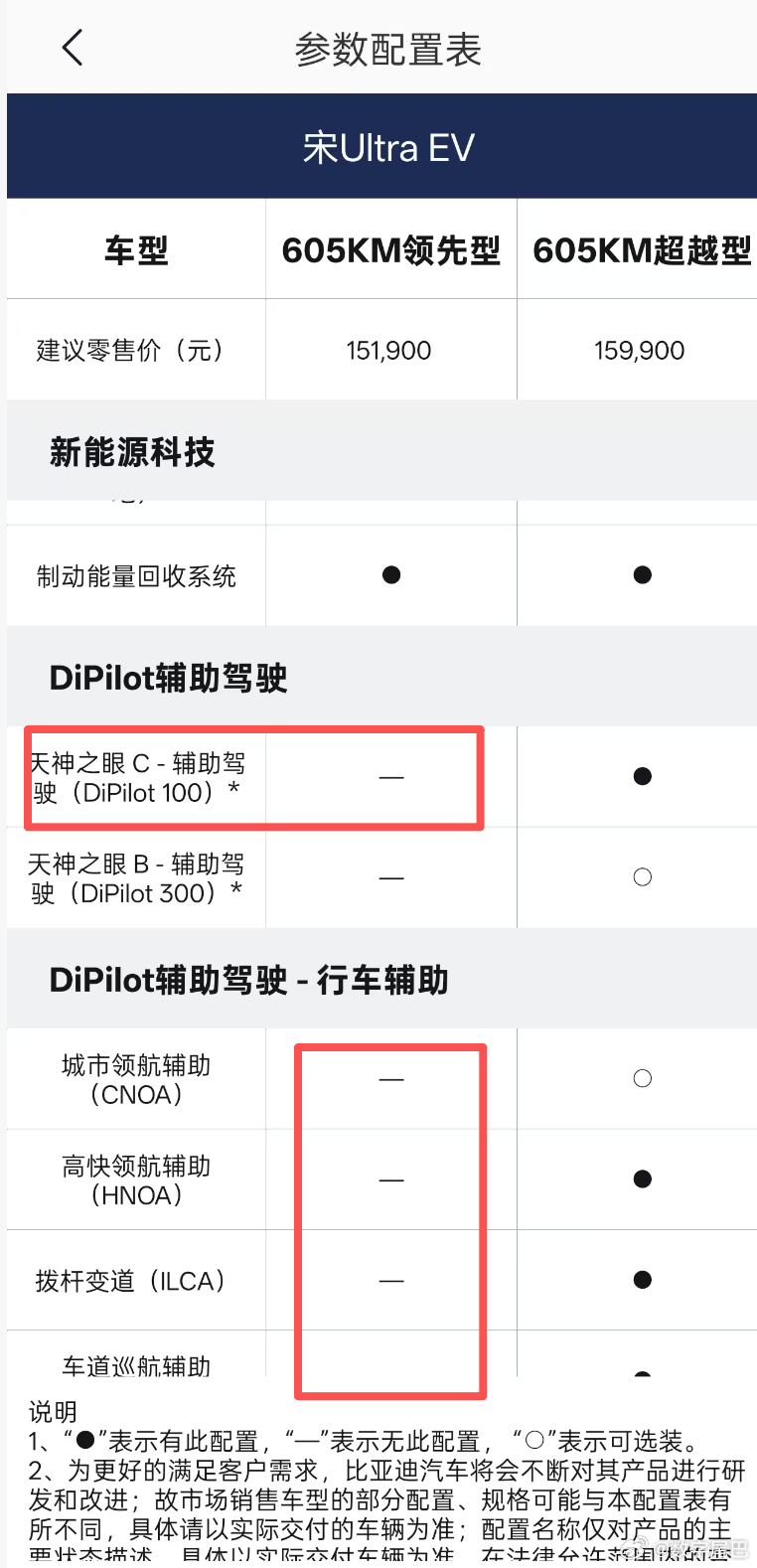The width and height of the screenshot is (757, 1568).
Task: Select the 605KM领先型 column header
Action: click(x=390, y=248)
